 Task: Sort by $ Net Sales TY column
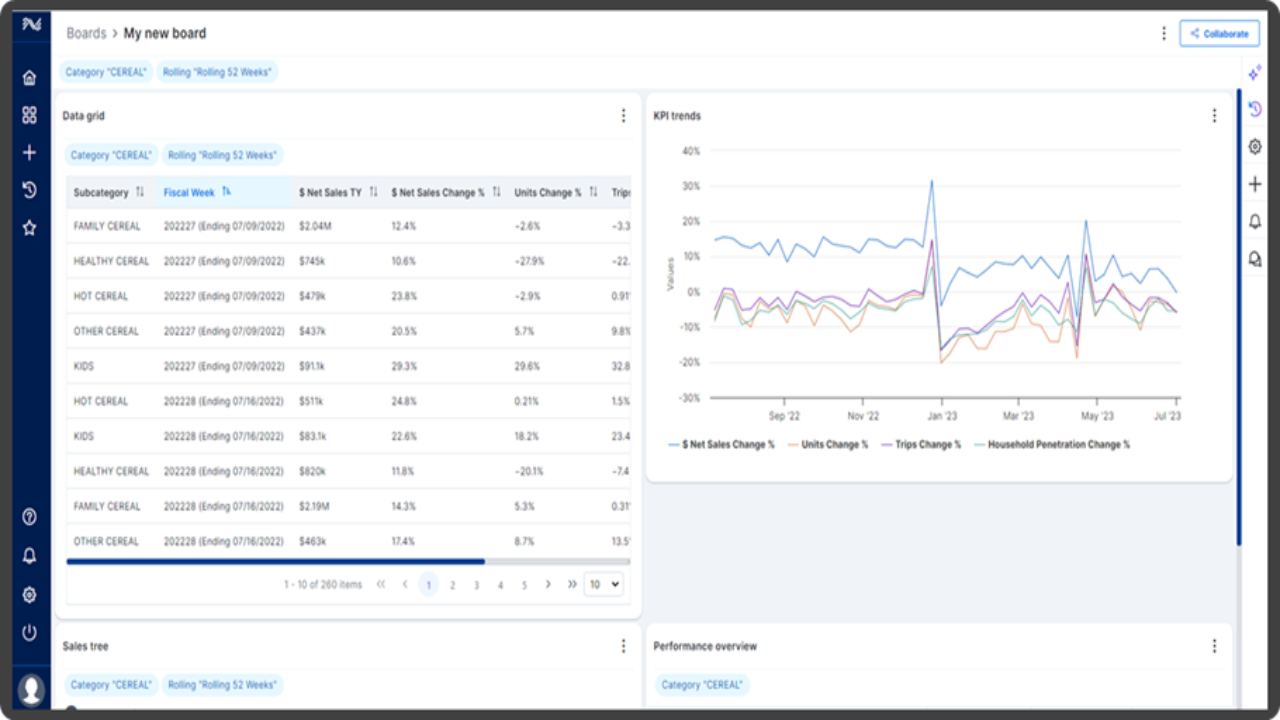373,192
